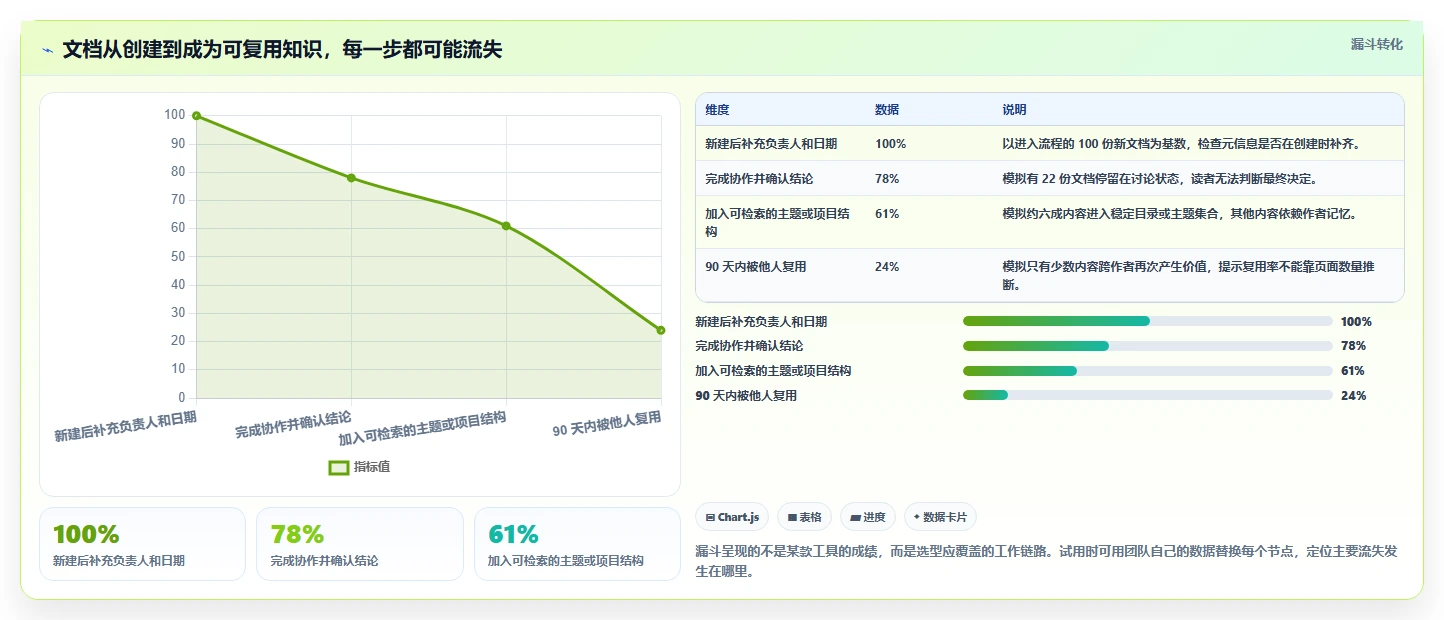This screenshot has height=620, width=1444.
Task: Click the 数据卡片 tag
Action: pyautogui.click(x=940, y=517)
